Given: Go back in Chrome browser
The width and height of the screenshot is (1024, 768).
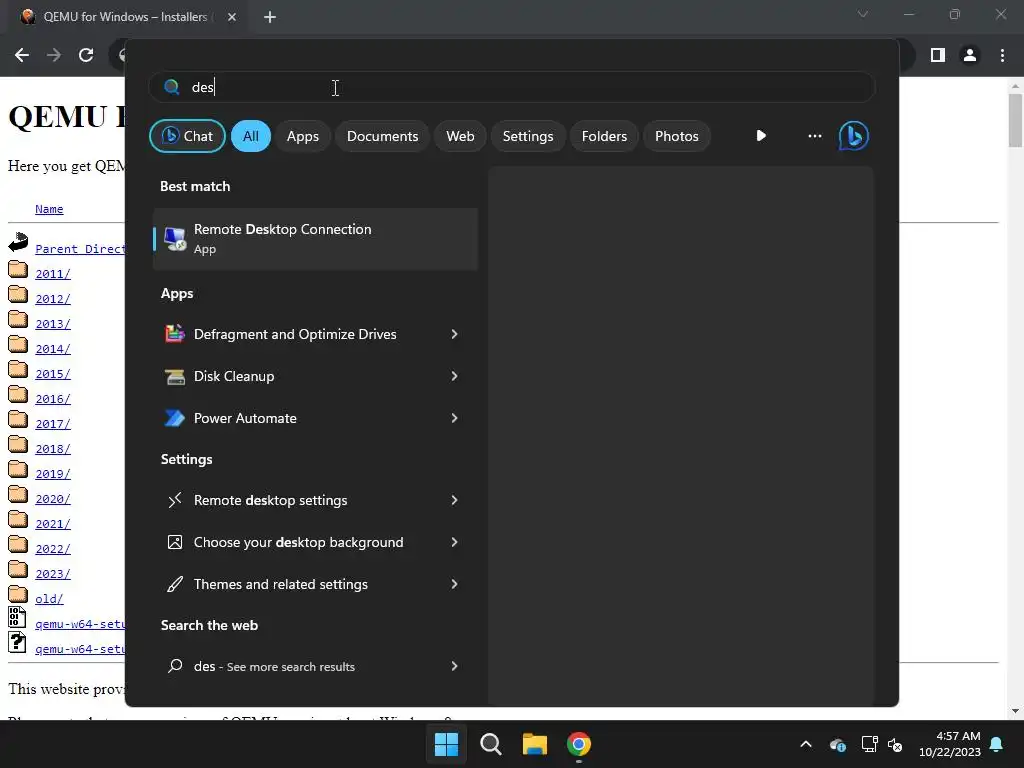Looking at the screenshot, I should (x=22, y=55).
